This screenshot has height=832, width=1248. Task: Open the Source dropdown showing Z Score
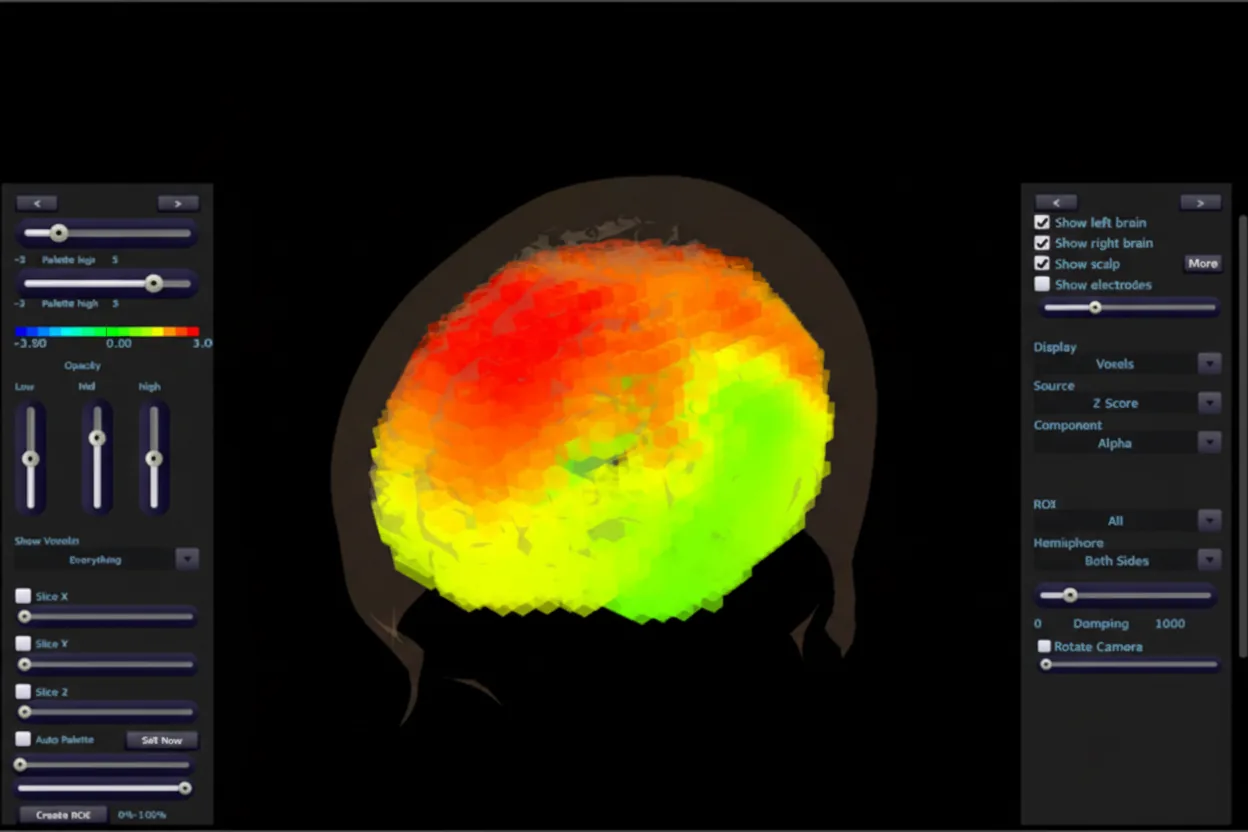1209,403
